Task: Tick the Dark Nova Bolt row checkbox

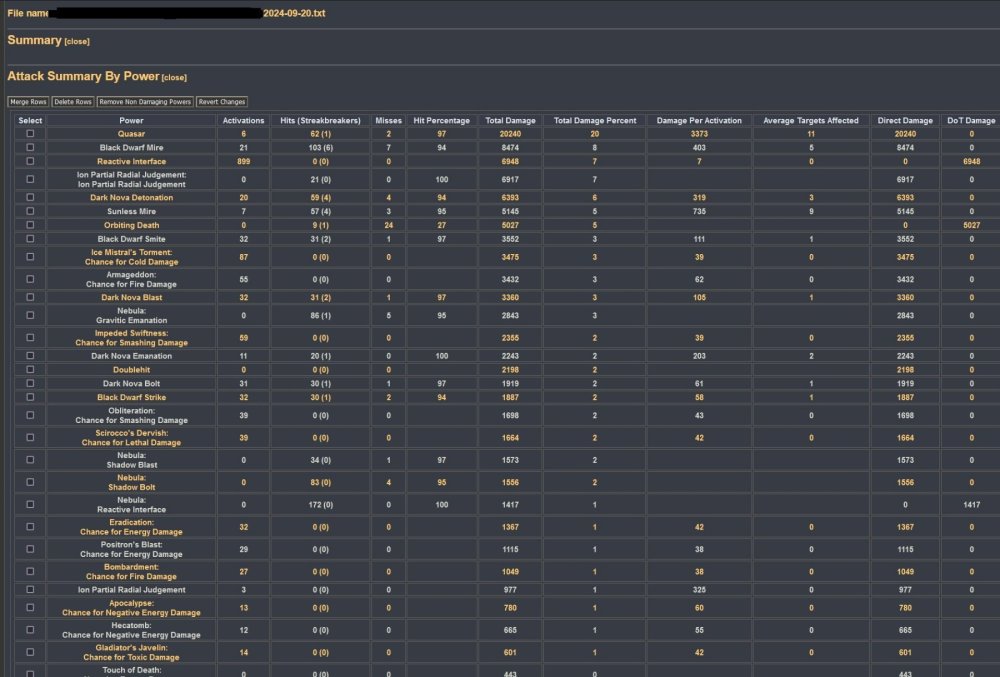Action: (30, 383)
